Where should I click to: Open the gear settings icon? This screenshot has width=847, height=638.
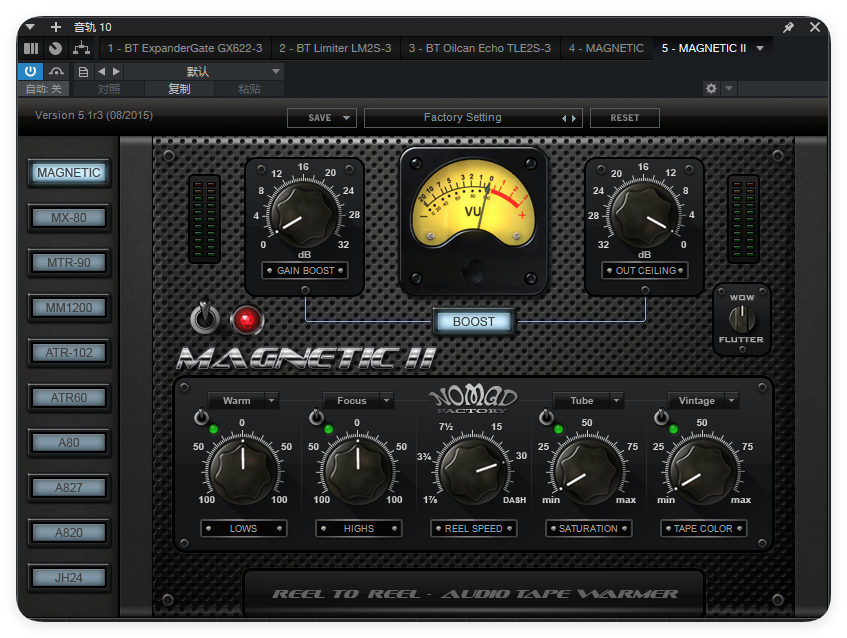click(x=711, y=88)
